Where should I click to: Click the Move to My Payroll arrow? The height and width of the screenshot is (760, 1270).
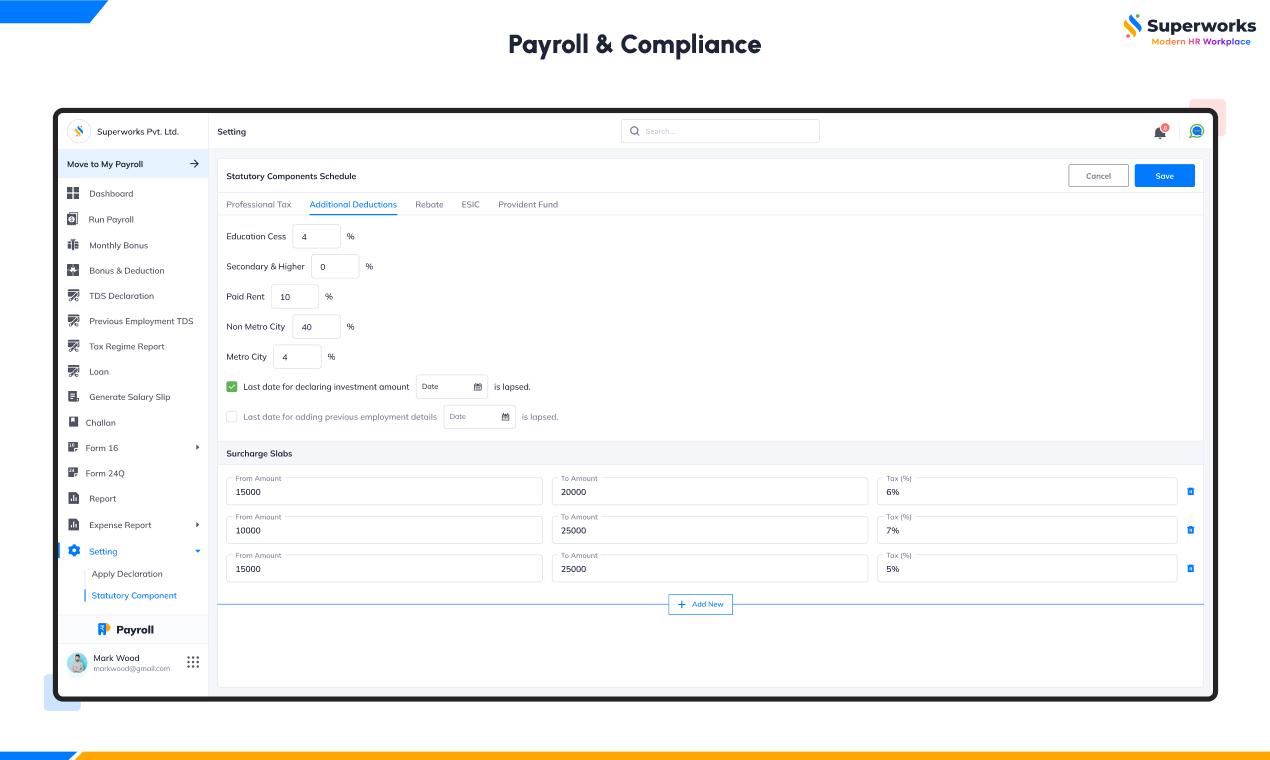194,164
